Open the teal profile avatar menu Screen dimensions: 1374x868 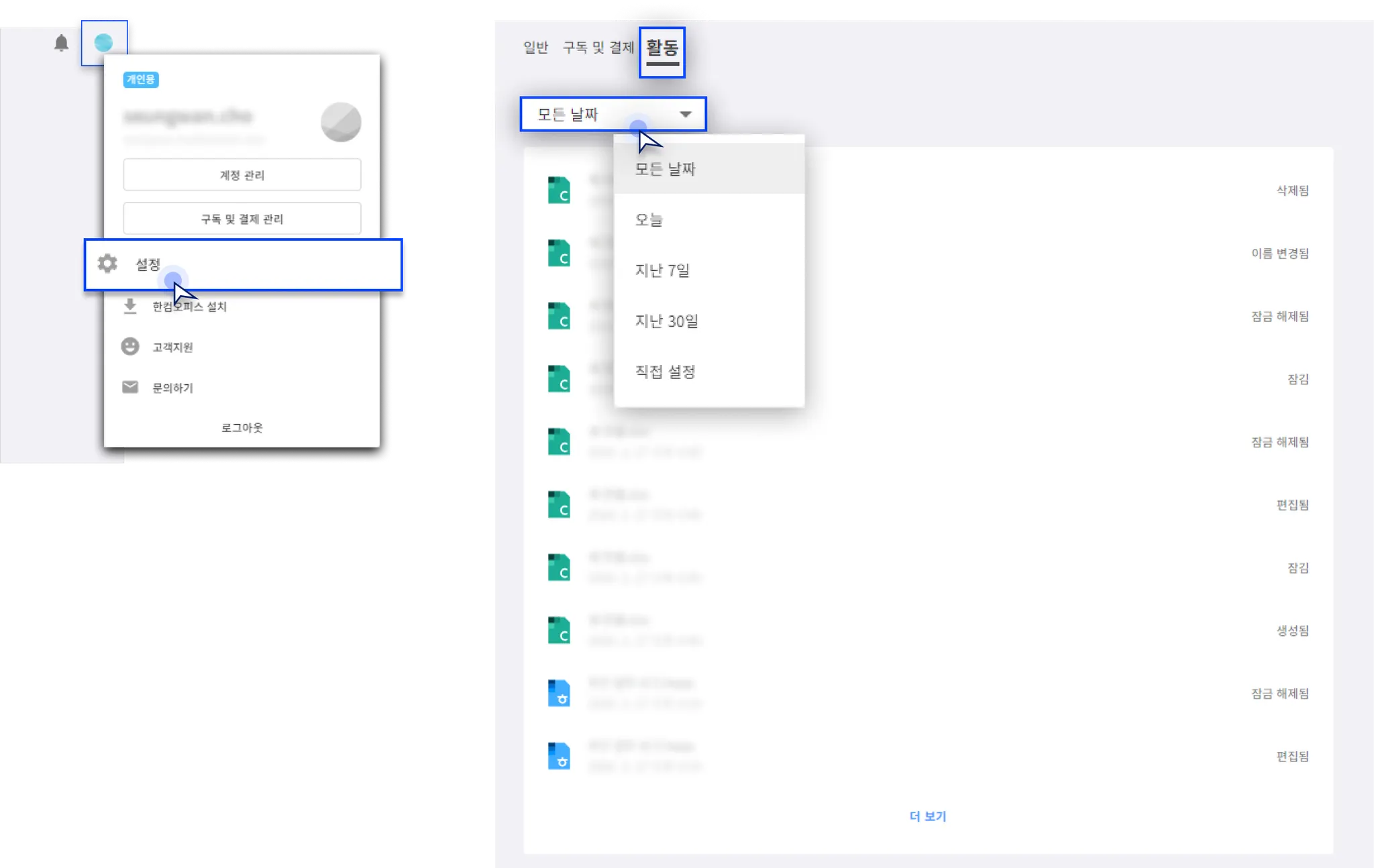coord(104,43)
